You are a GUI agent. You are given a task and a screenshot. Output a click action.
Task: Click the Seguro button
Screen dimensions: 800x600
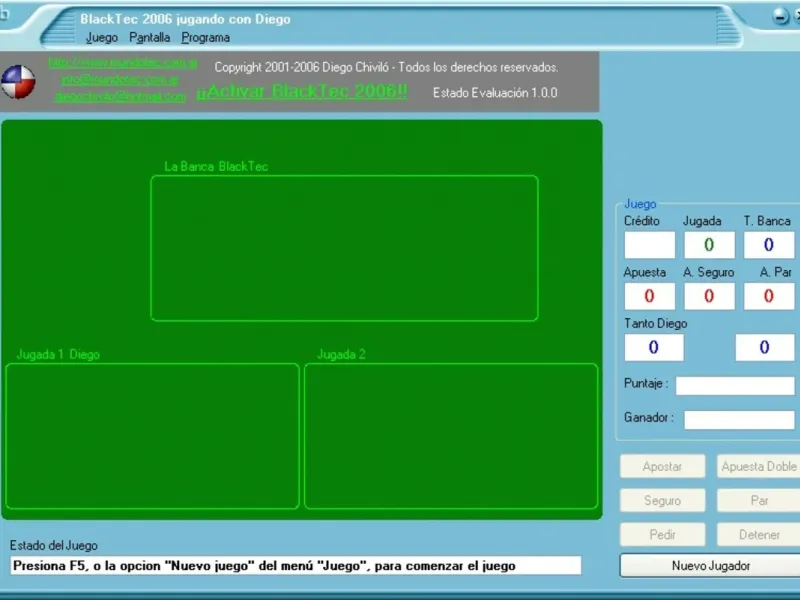662,501
